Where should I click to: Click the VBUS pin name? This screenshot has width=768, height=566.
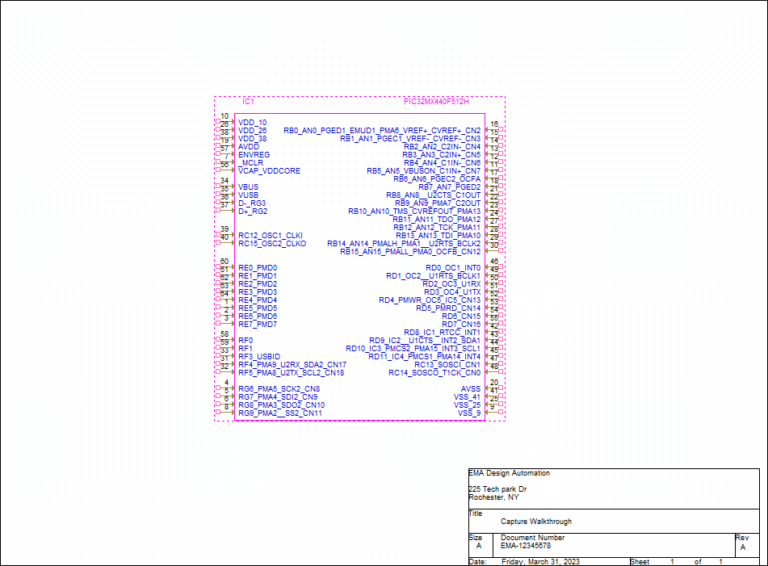pyautogui.click(x=249, y=187)
